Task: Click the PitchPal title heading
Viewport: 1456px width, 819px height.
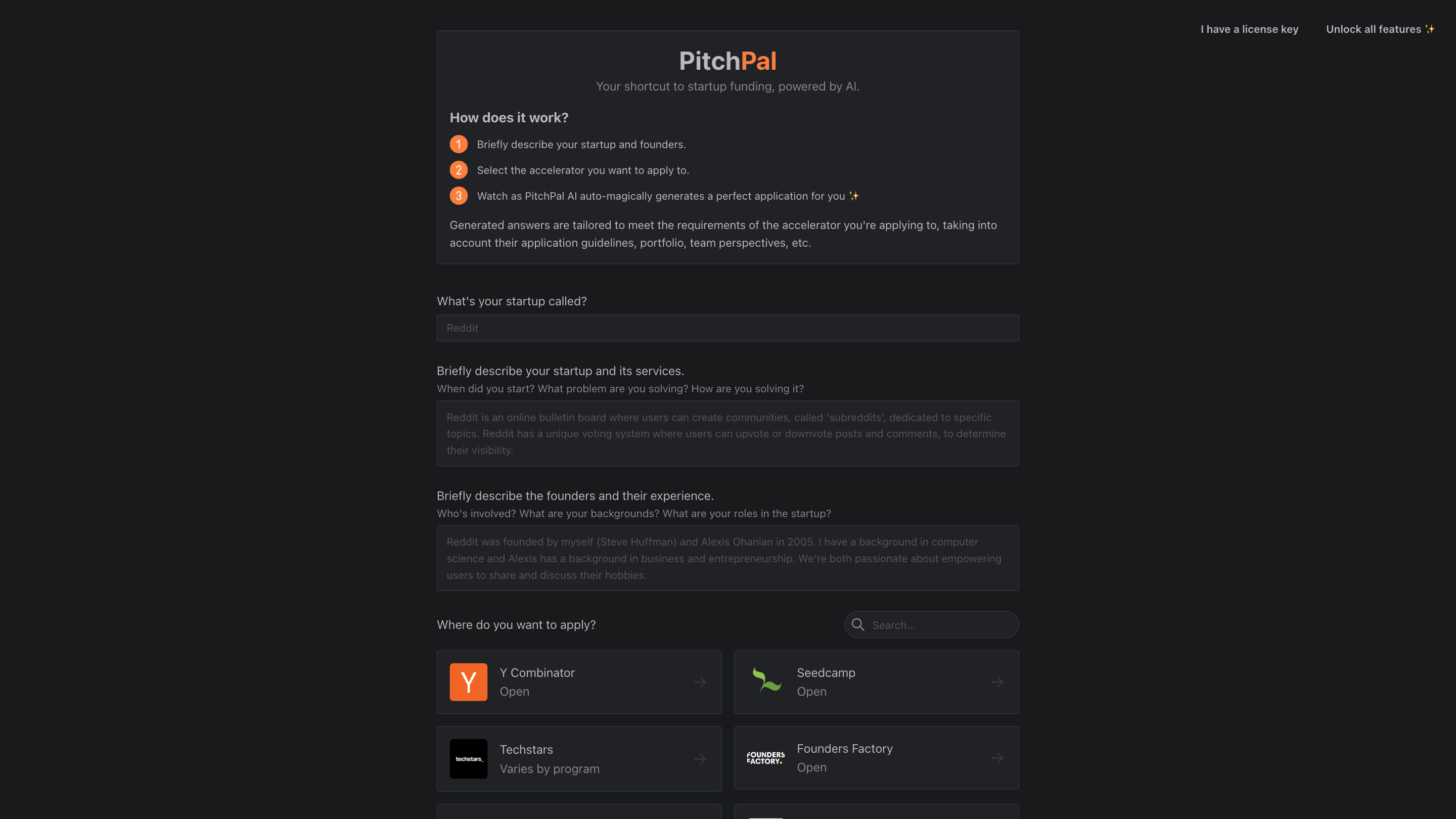Action: pos(727,61)
